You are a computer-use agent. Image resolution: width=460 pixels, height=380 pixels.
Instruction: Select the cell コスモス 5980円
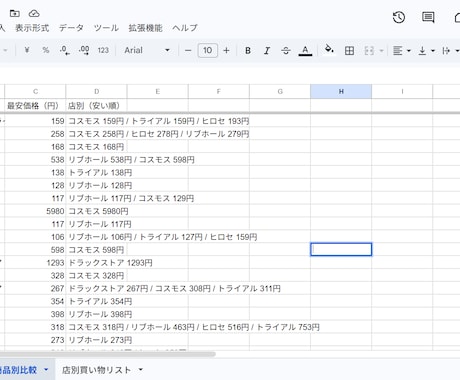click(96, 211)
